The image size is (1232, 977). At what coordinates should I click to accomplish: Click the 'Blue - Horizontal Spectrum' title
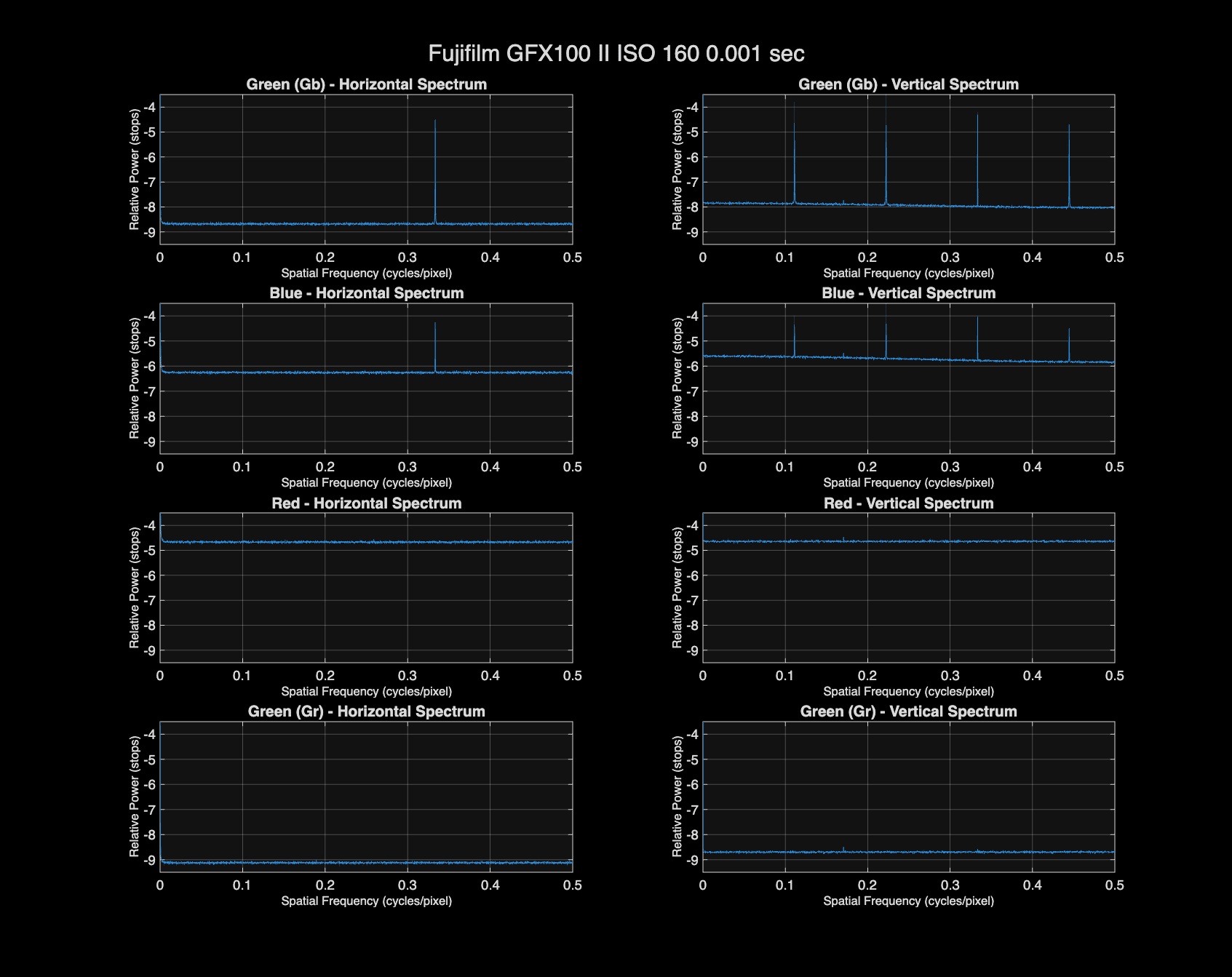pyautogui.click(x=366, y=293)
